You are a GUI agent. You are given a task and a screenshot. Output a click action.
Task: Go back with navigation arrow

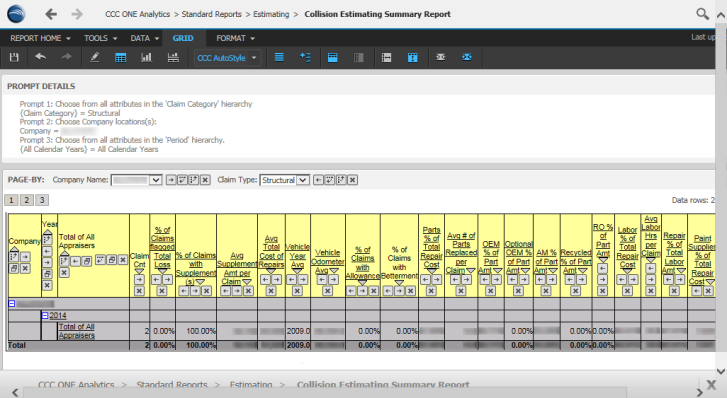pyautogui.click(x=51, y=14)
